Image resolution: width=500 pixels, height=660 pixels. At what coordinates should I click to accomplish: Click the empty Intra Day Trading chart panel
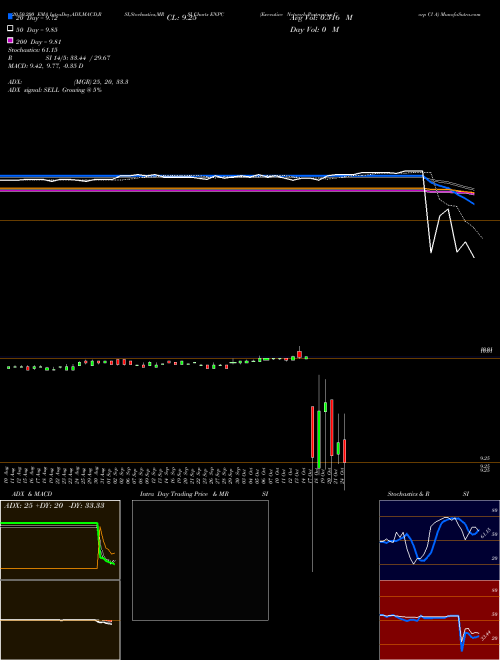point(200,560)
